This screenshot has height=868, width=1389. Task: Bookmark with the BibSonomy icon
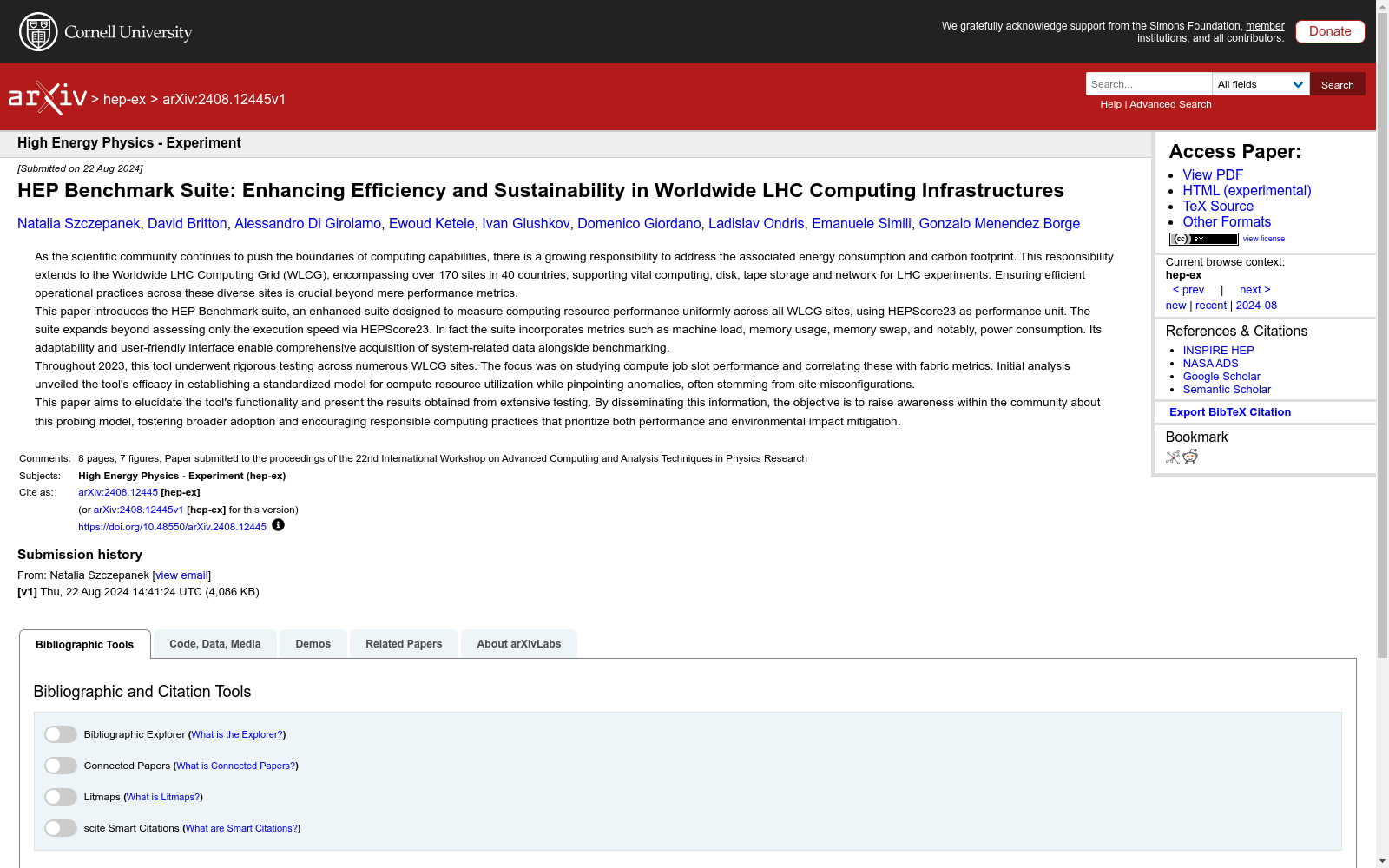tap(1173, 457)
